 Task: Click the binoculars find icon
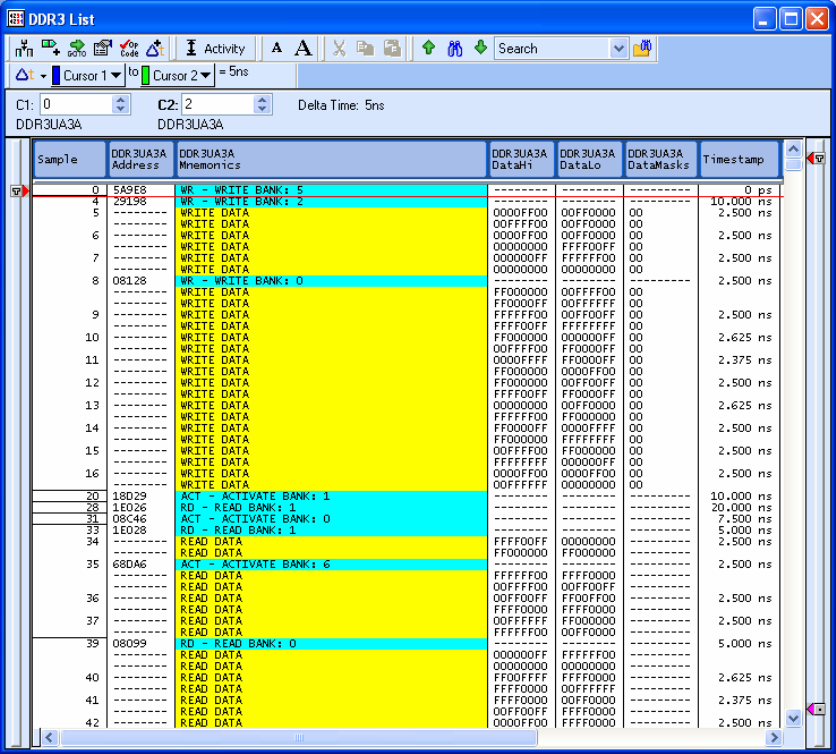pyautogui.click(x=455, y=48)
